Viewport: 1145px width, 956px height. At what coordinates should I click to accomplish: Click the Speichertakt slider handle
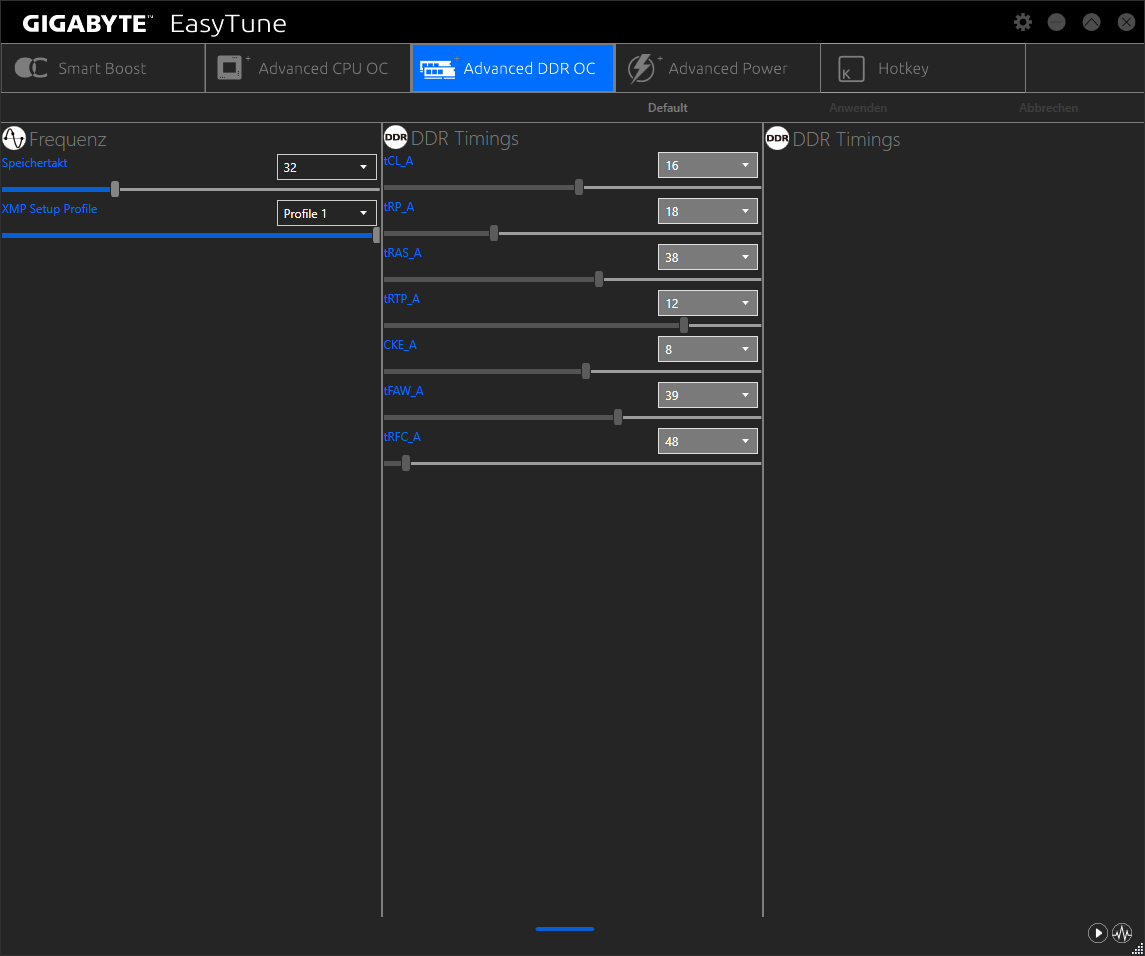pyautogui.click(x=115, y=189)
